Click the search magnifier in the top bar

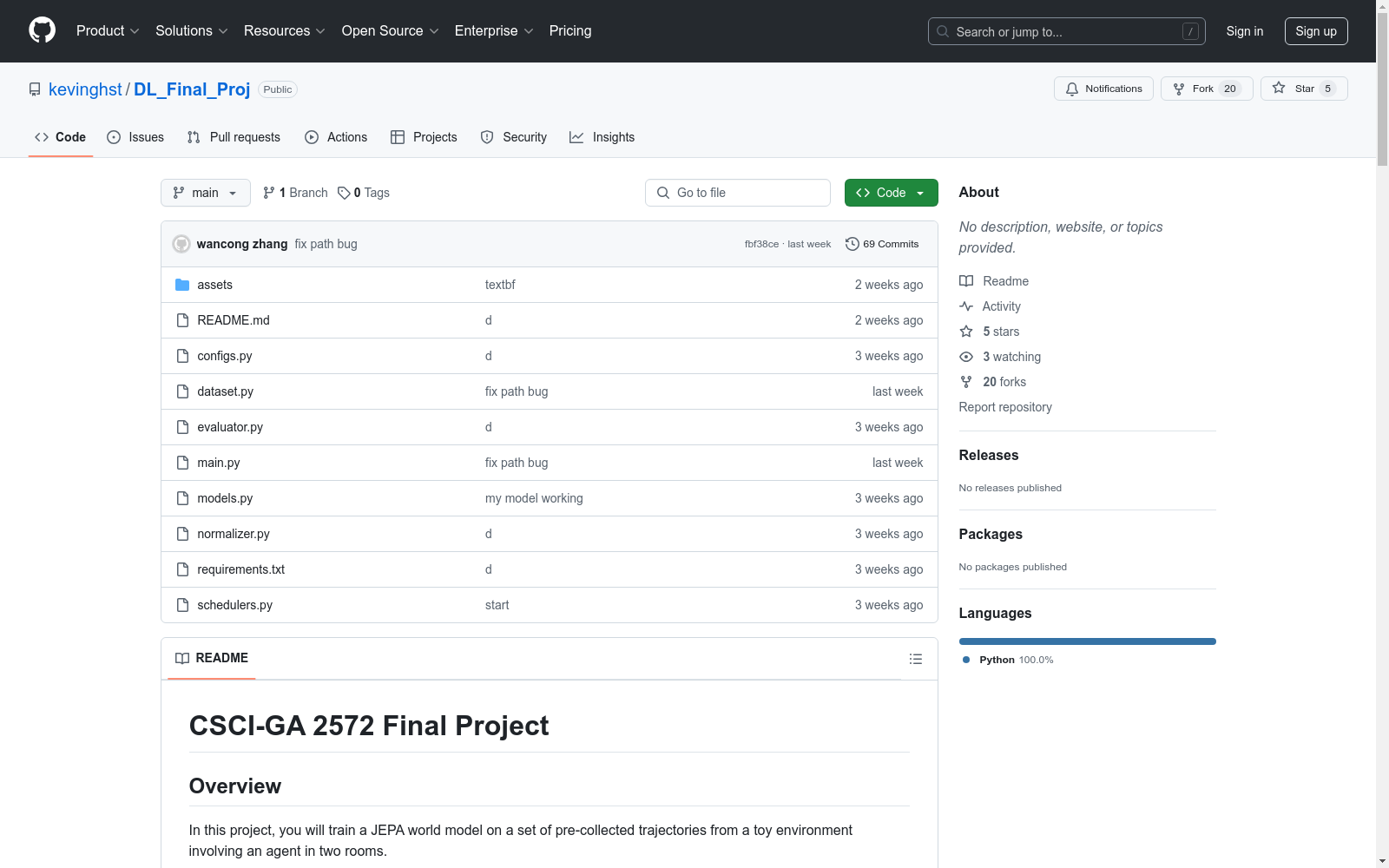pyautogui.click(x=943, y=31)
